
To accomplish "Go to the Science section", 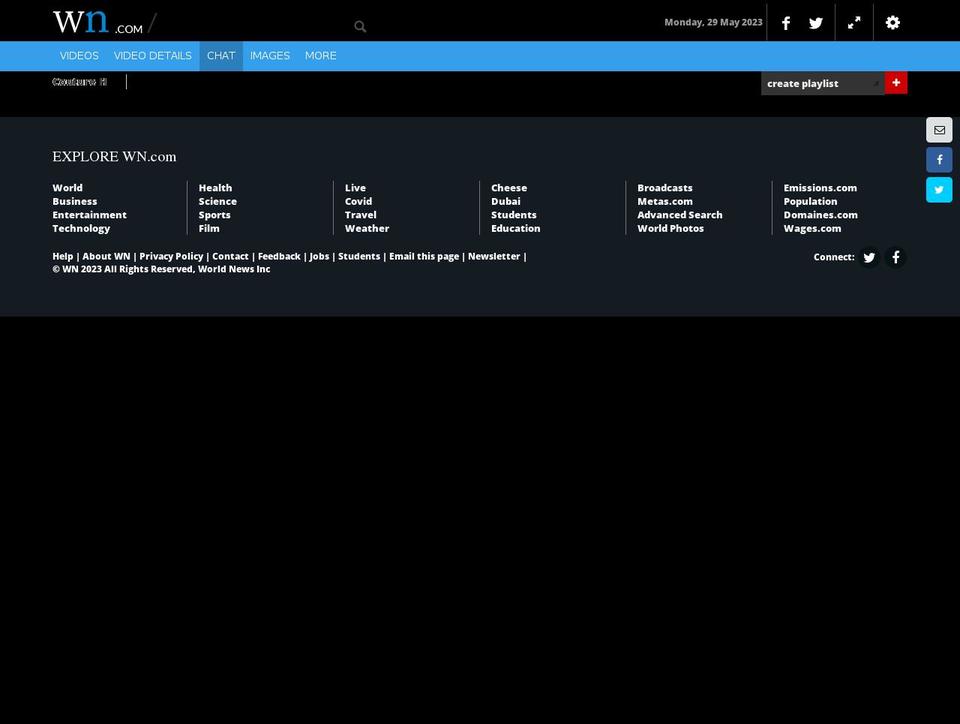I will click(217, 201).
